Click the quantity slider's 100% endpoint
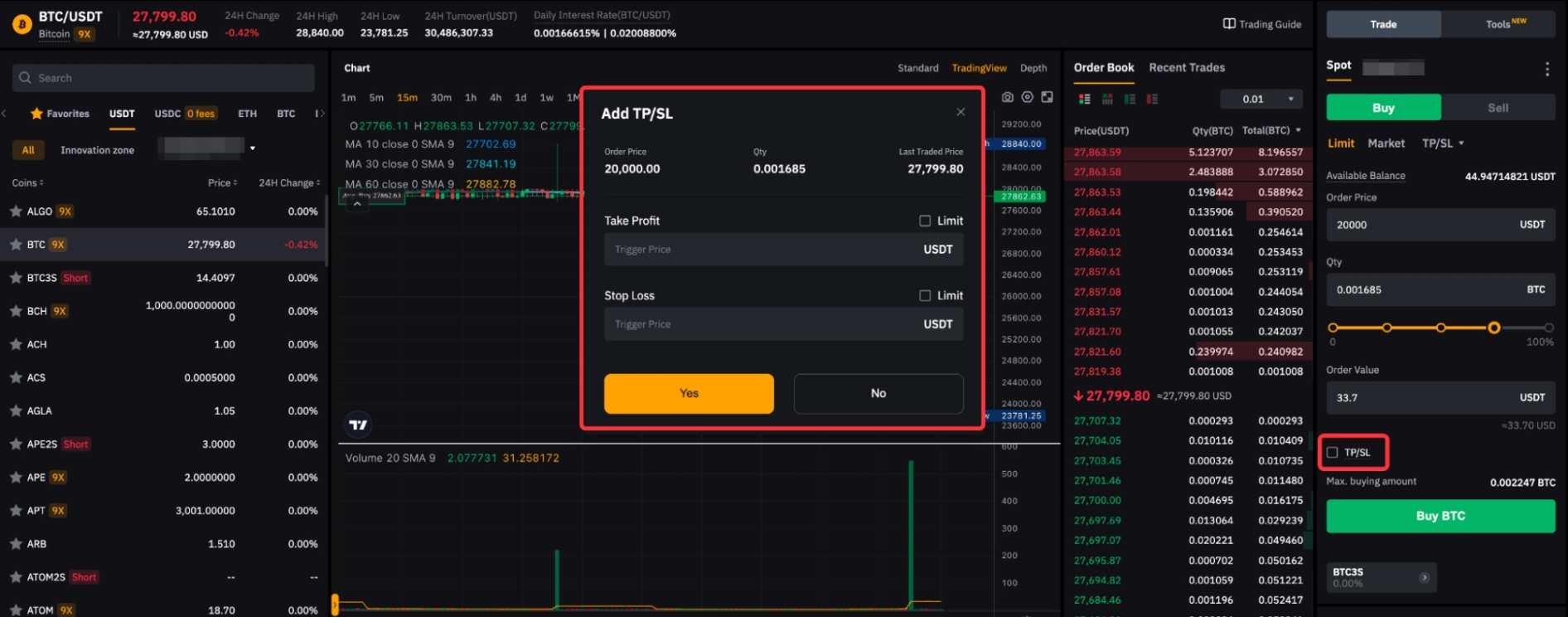The height and width of the screenshot is (617, 1568). pos(1548,328)
